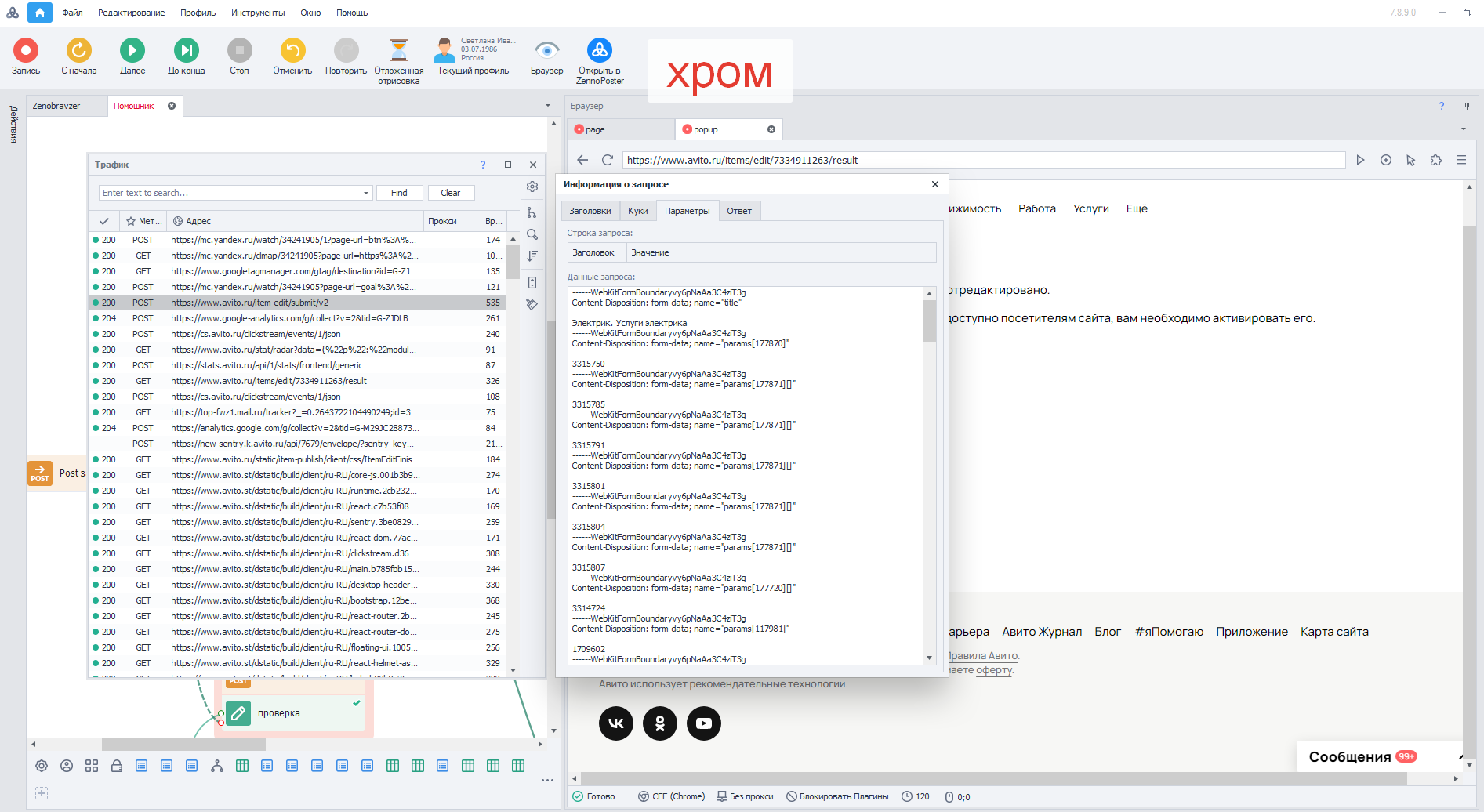
Task: Focus the Трафик search text field
Action: click(230, 193)
